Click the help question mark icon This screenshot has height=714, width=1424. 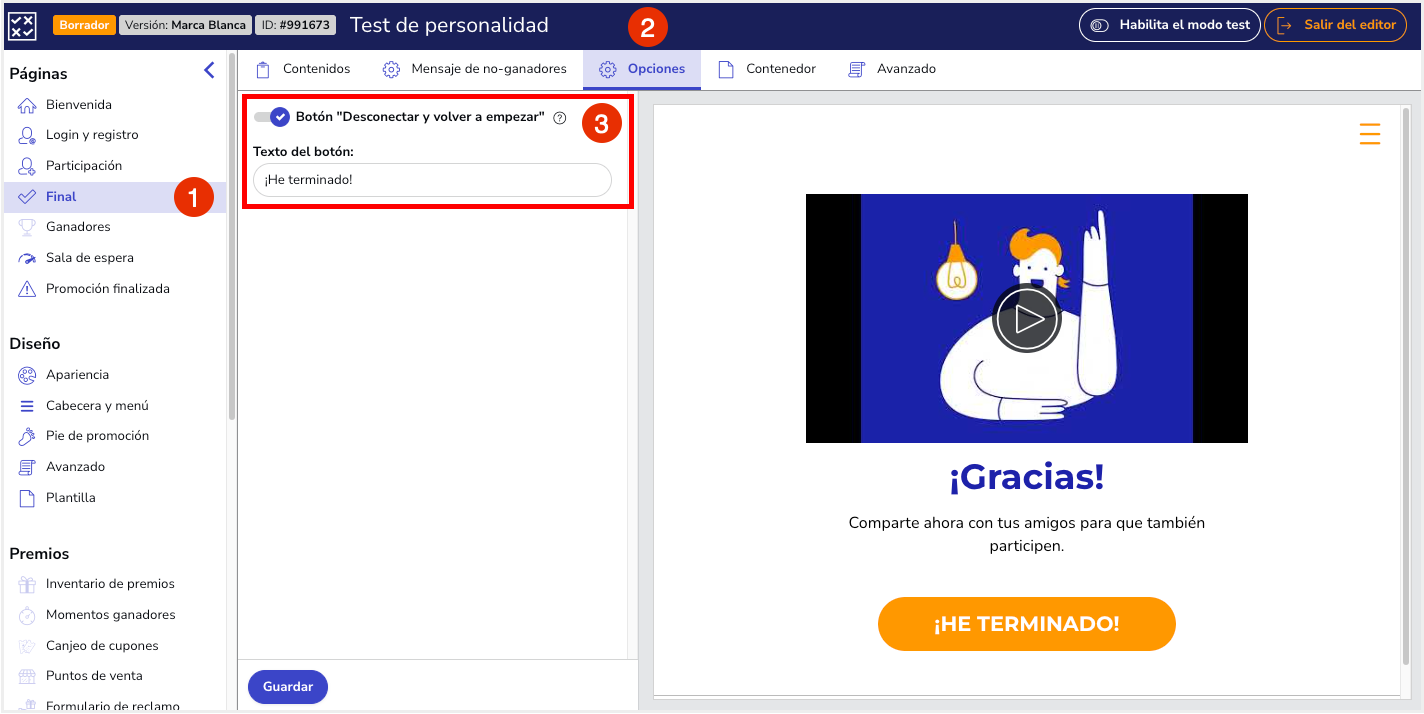point(560,118)
